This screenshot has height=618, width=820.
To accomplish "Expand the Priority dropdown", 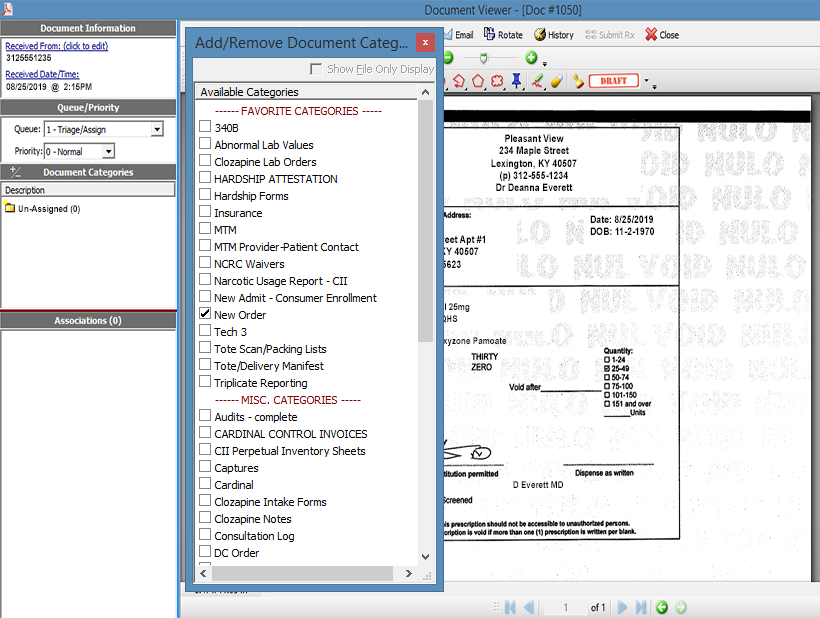I will point(109,151).
